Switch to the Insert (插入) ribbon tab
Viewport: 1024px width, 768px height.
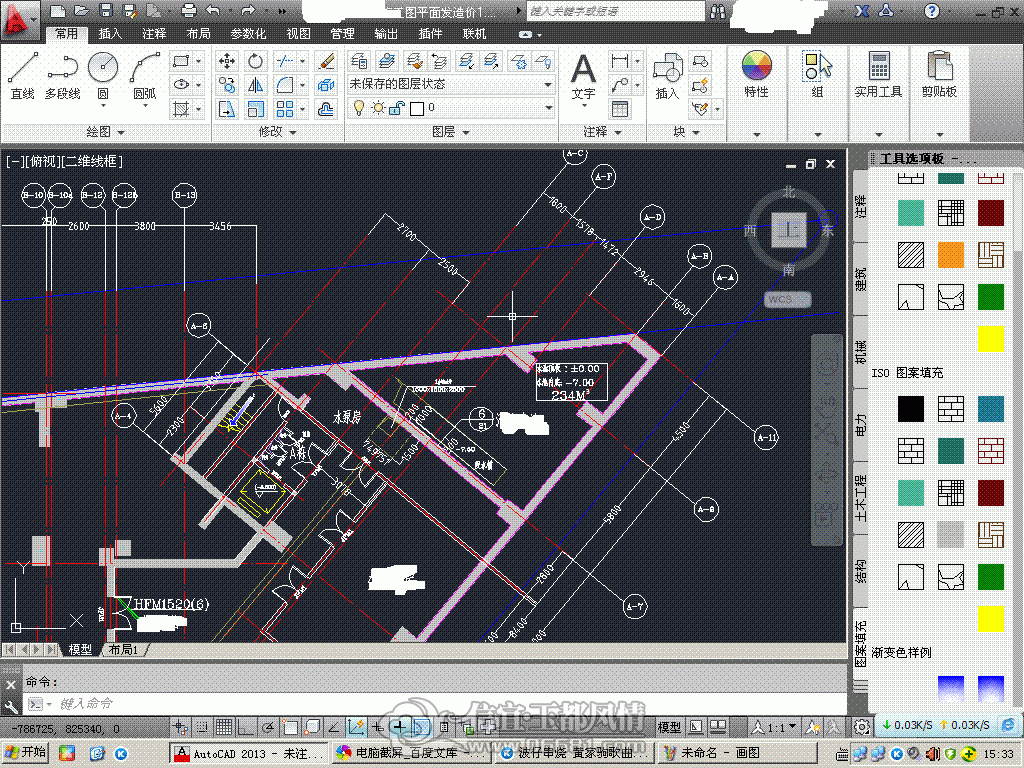pos(110,33)
